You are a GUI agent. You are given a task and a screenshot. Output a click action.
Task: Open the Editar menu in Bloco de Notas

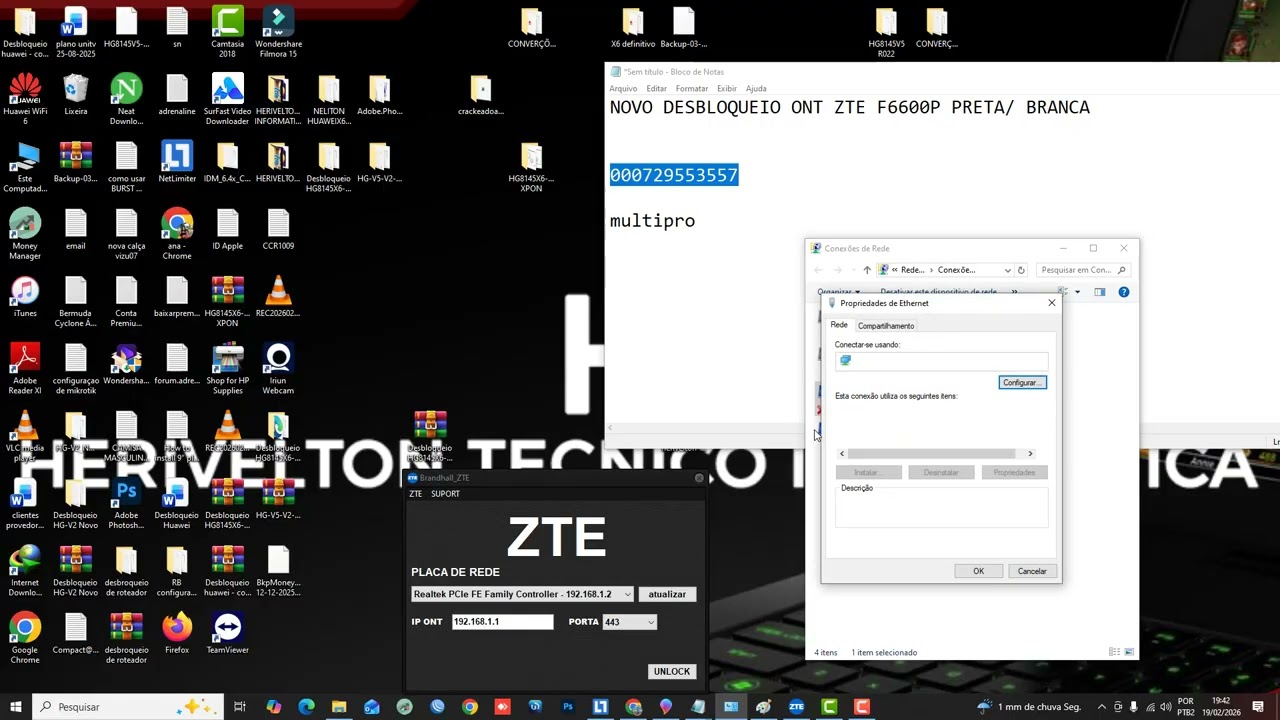[x=656, y=88]
